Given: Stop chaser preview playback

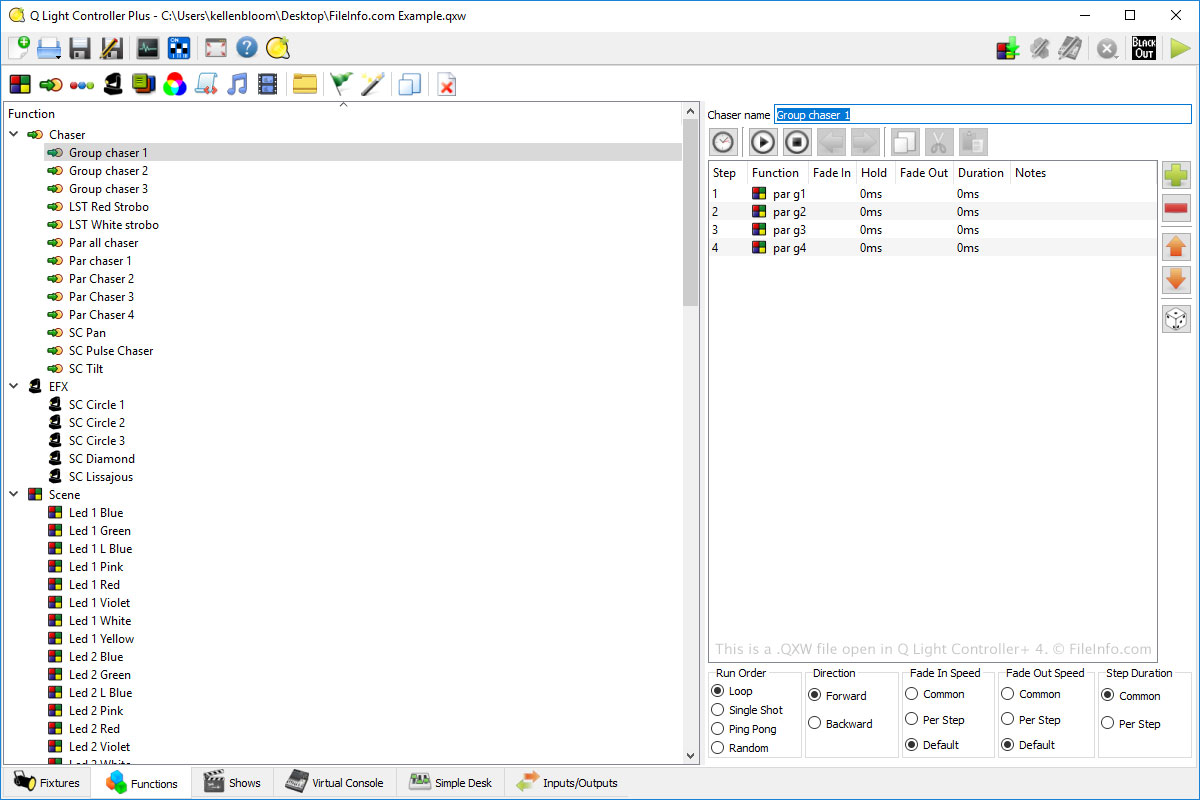Looking at the screenshot, I should [x=796, y=142].
